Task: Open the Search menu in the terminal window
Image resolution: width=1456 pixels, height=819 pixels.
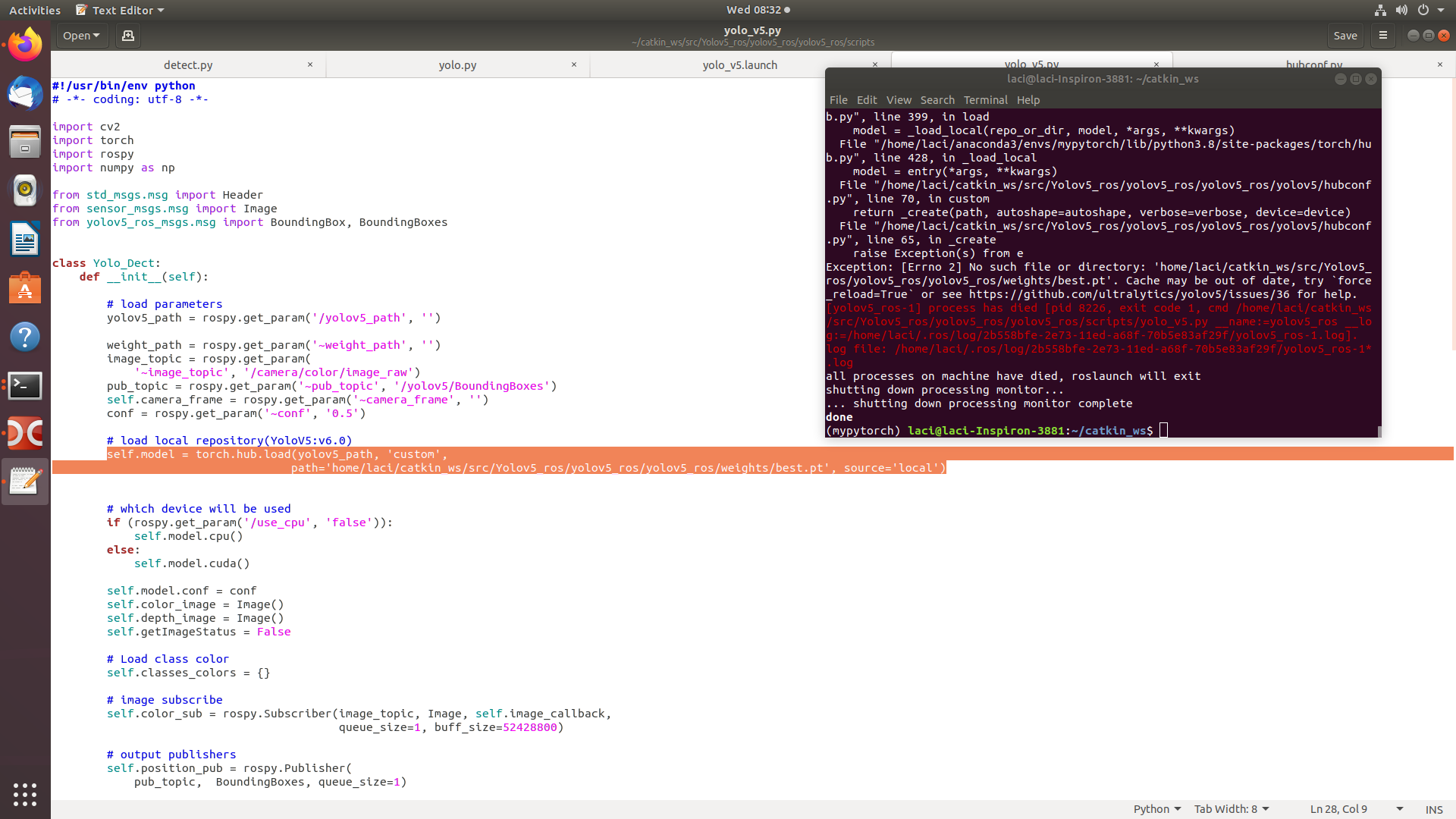Action: tap(937, 99)
